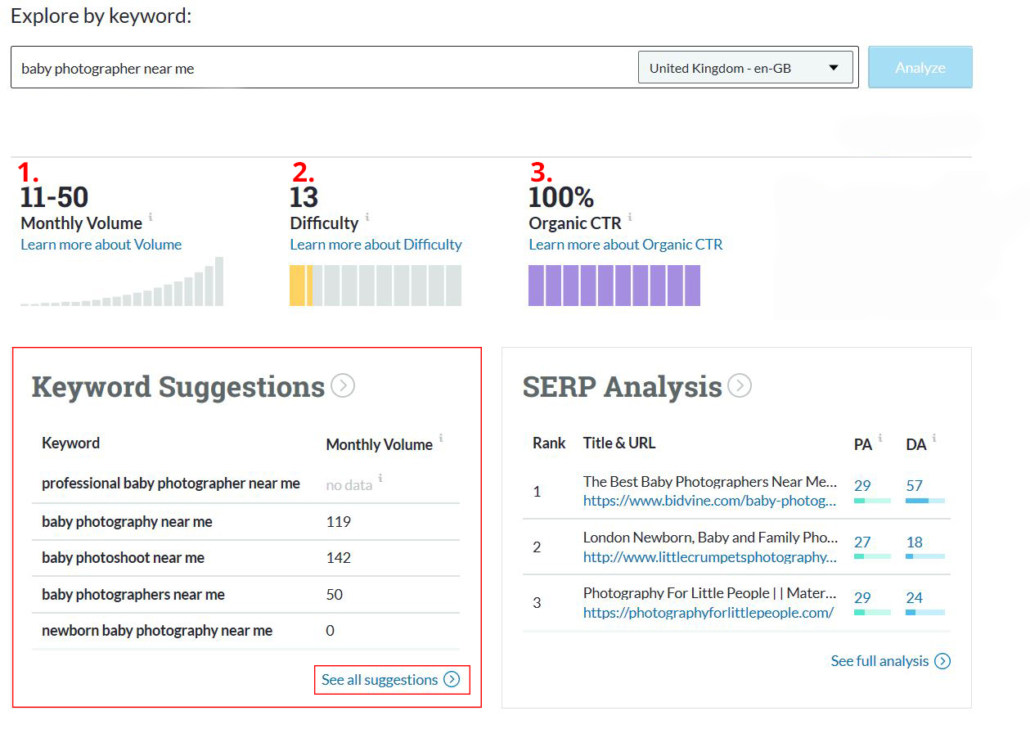Click the Monthly Volume bar chart

122,281
